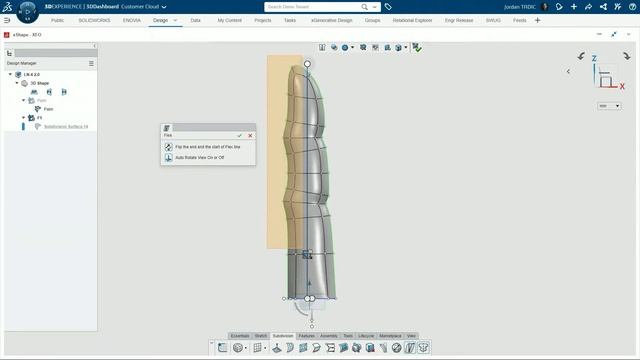This screenshot has width=640, height=360.
Task: Collapse the Design Manager side panel
Action: [94, 46]
